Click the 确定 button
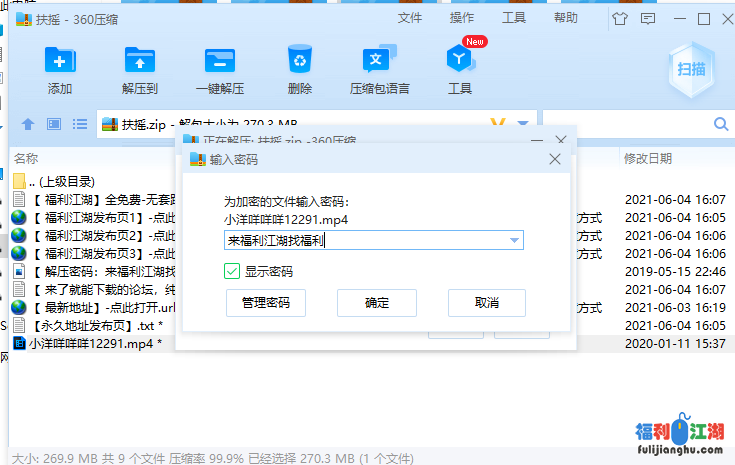 [377, 303]
